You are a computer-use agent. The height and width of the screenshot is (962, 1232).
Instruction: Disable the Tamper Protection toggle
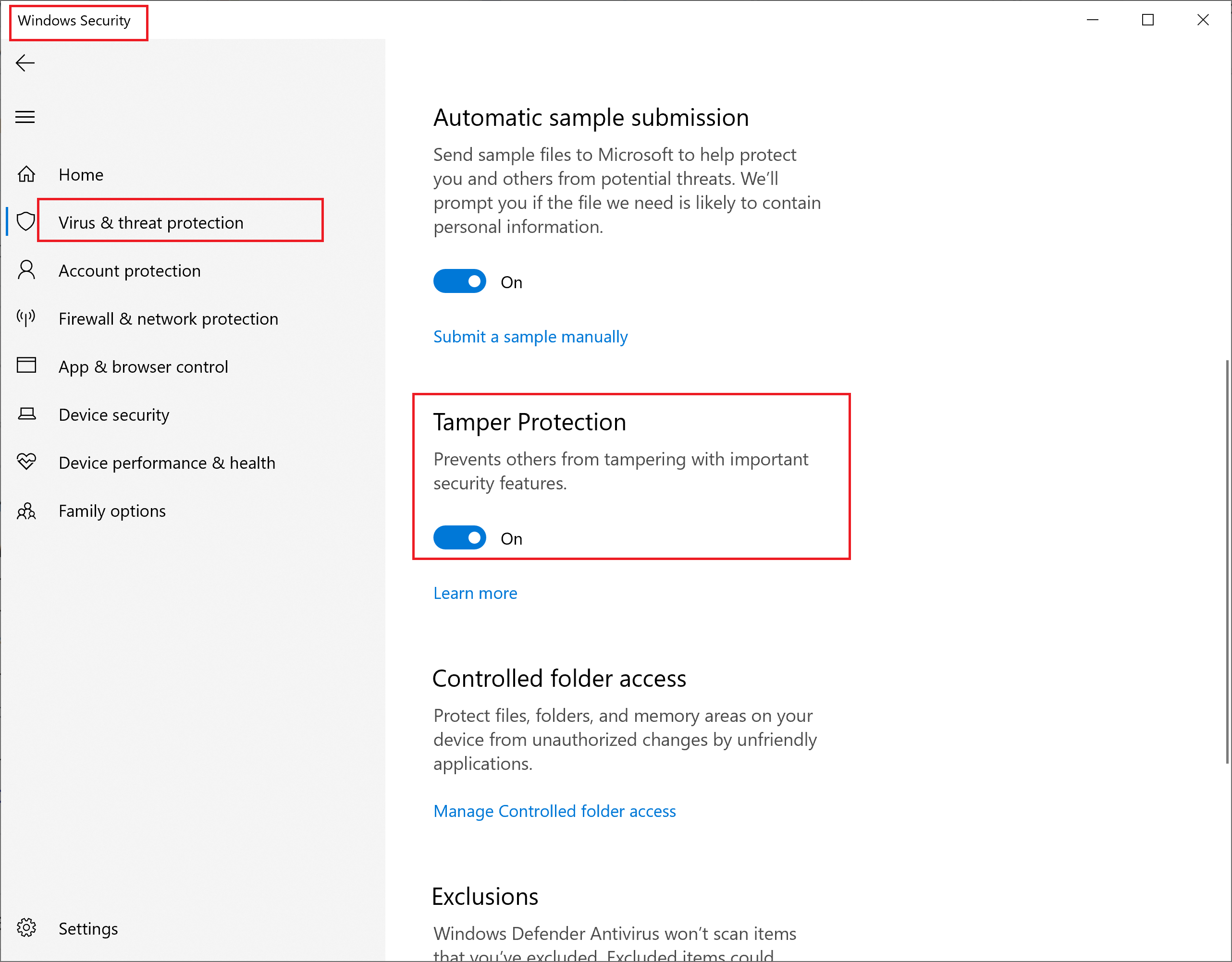point(459,537)
